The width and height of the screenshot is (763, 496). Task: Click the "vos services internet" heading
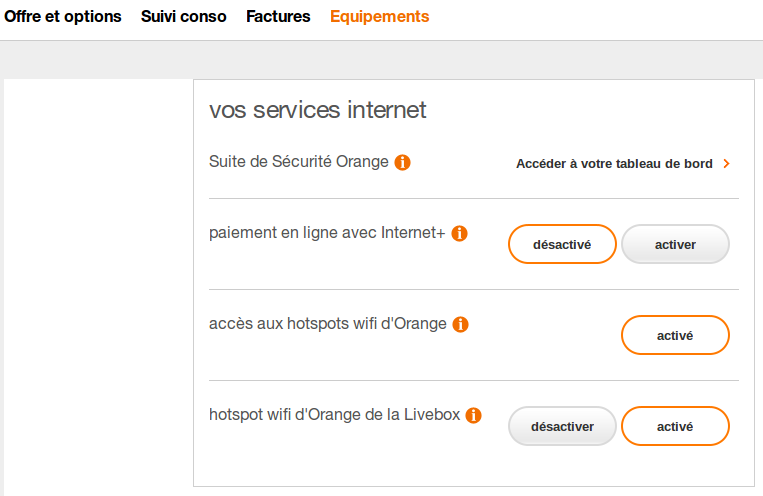(318, 110)
